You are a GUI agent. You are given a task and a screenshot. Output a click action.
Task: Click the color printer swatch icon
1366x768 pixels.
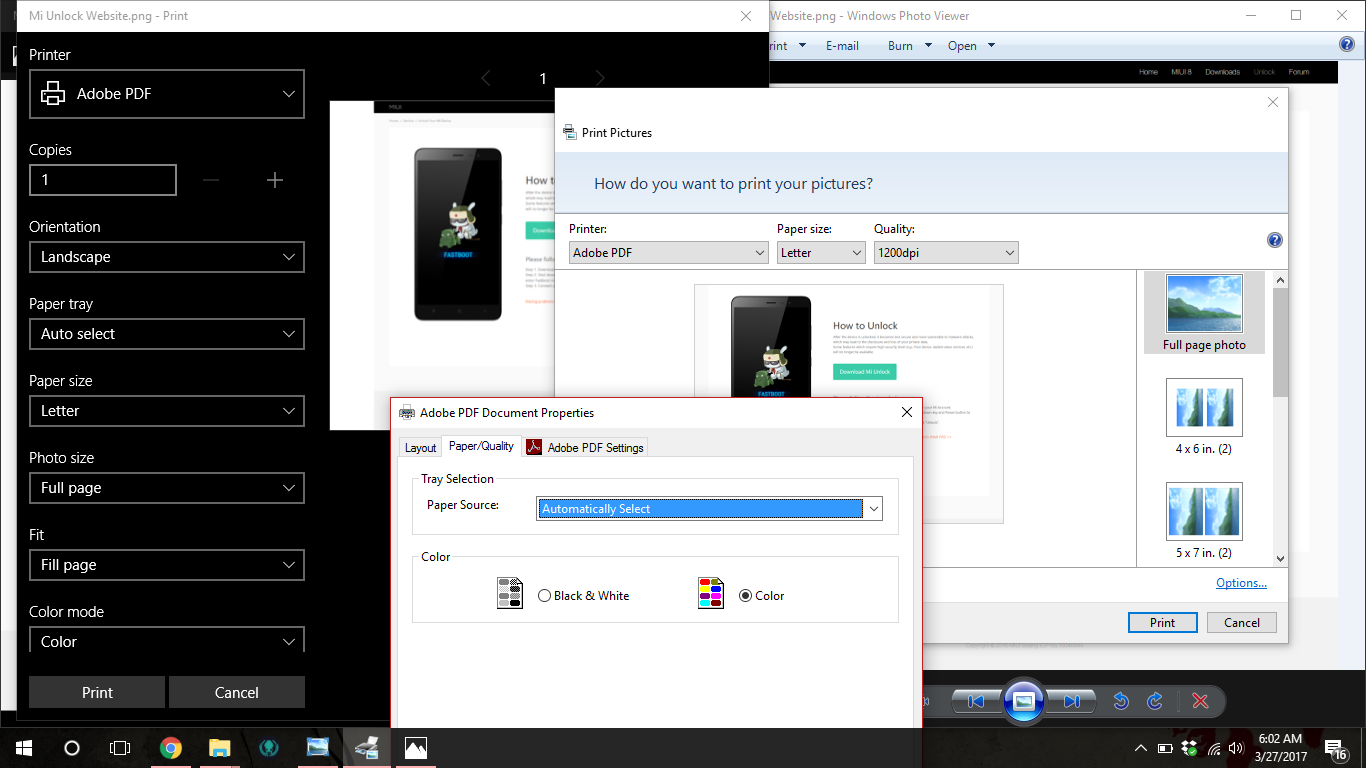pyautogui.click(x=711, y=593)
